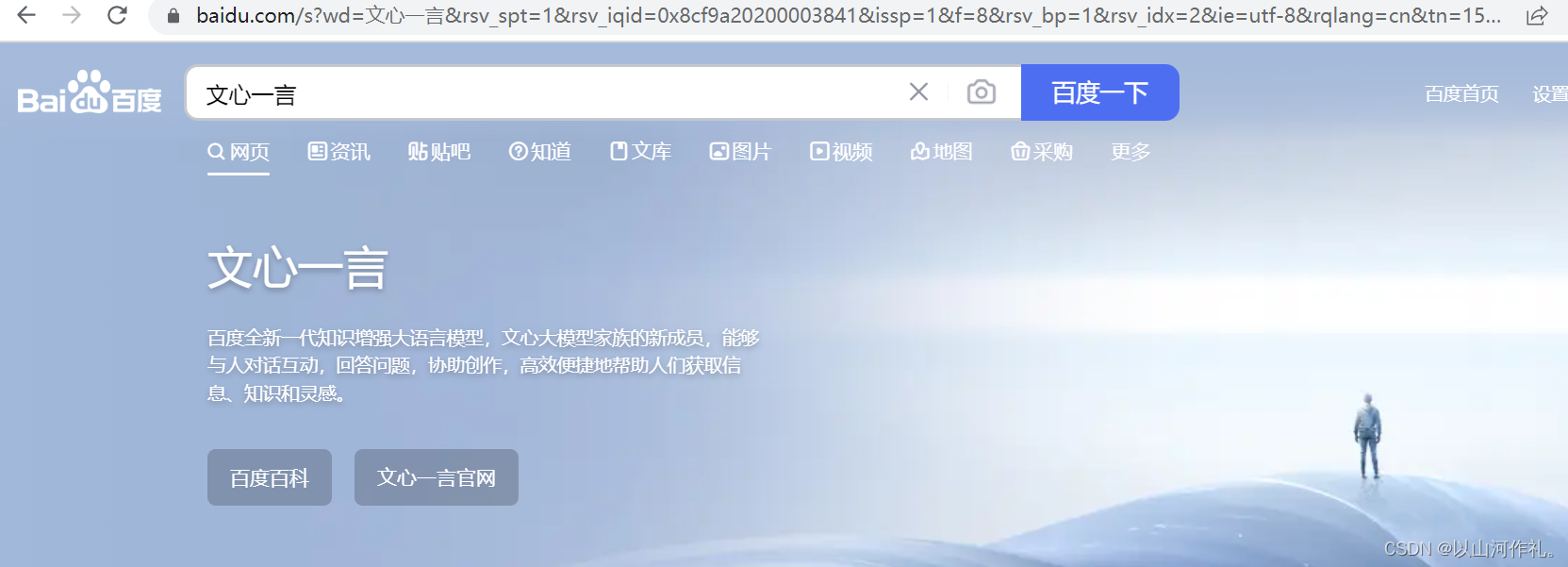Go to 百度首页 link
The height and width of the screenshot is (567, 1568).
pyautogui.click(x=1461, y=93)
